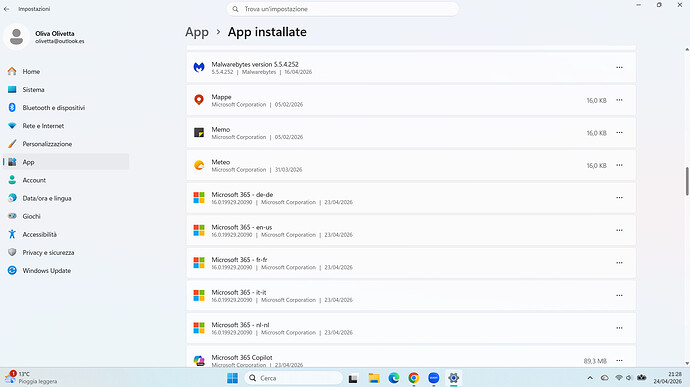Click the back arrow in Impostazioni
This screenshot has height=387, width=690.
pyautogui.click(x=7, y=9)
